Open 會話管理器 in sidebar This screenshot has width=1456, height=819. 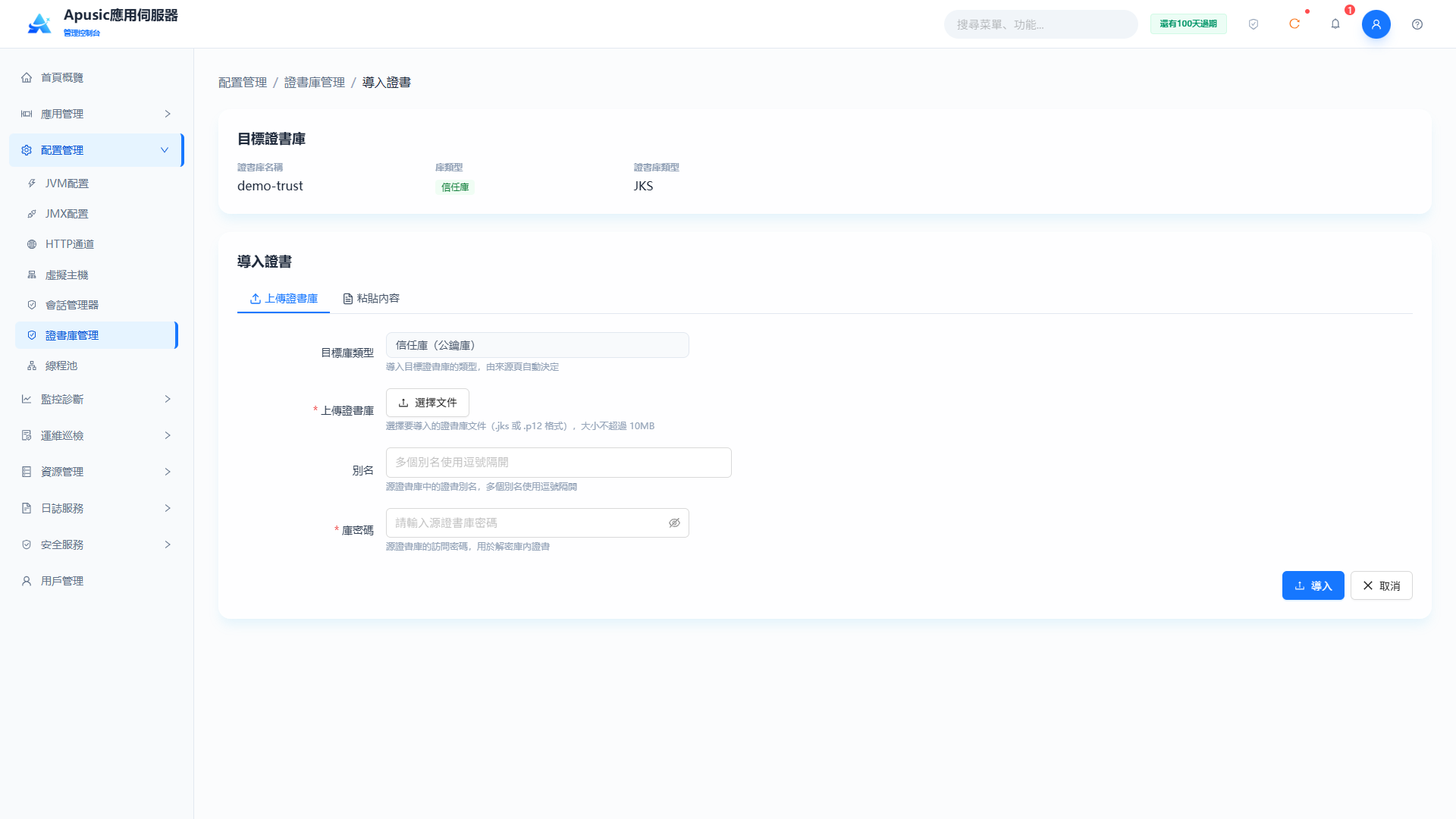(x=97, y=305)
